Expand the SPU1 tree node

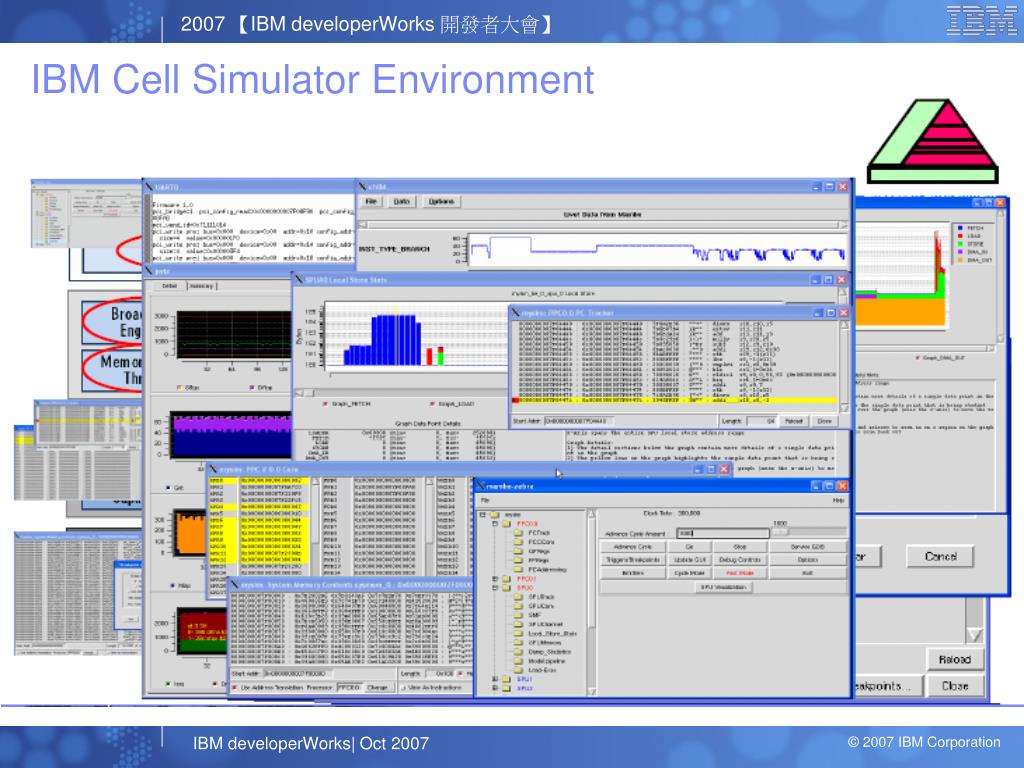(495, 679)
